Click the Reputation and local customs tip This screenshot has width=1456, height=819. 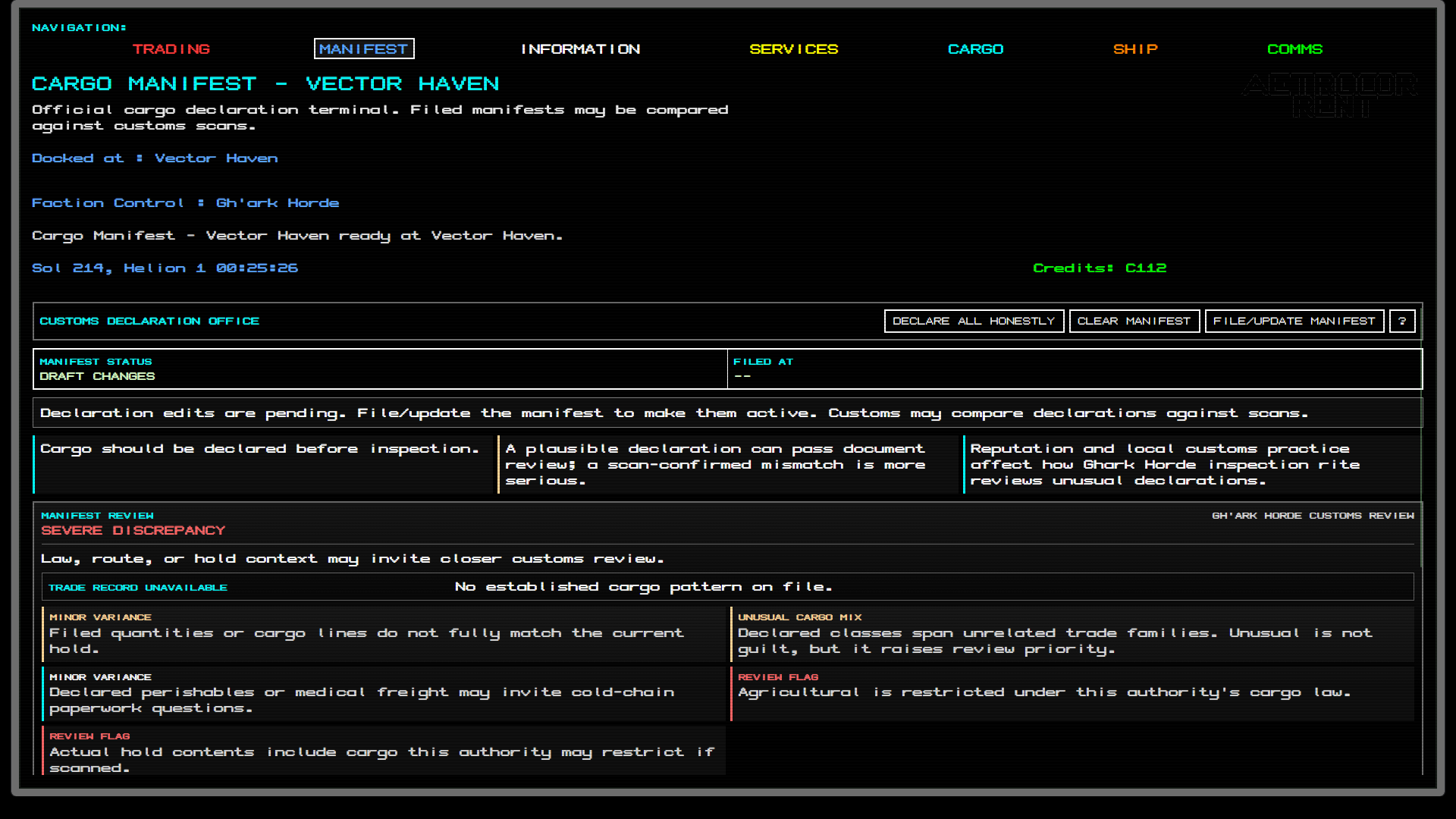point(1192,464)
